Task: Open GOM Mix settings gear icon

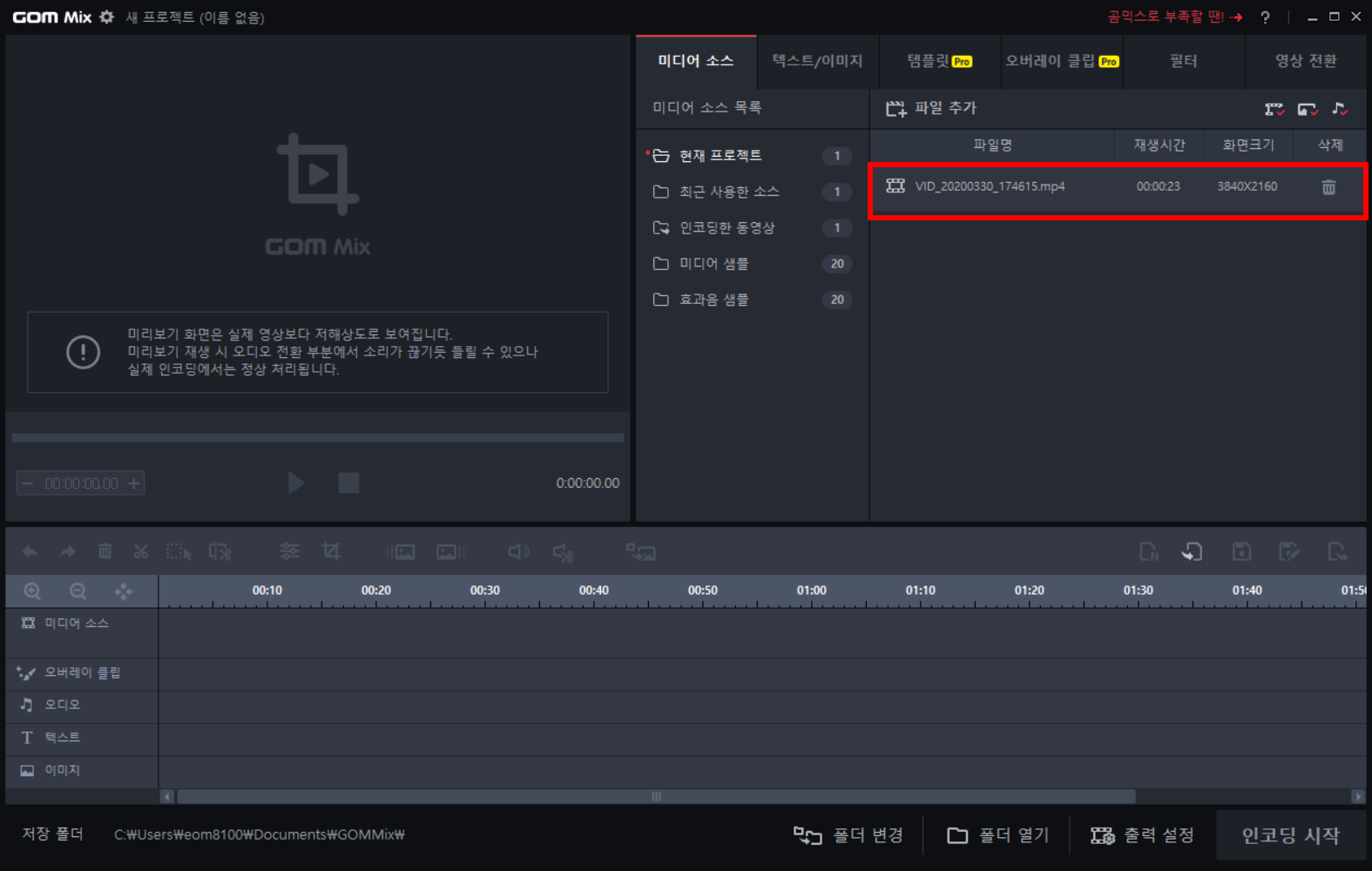Action: click(x=106, y=17)
